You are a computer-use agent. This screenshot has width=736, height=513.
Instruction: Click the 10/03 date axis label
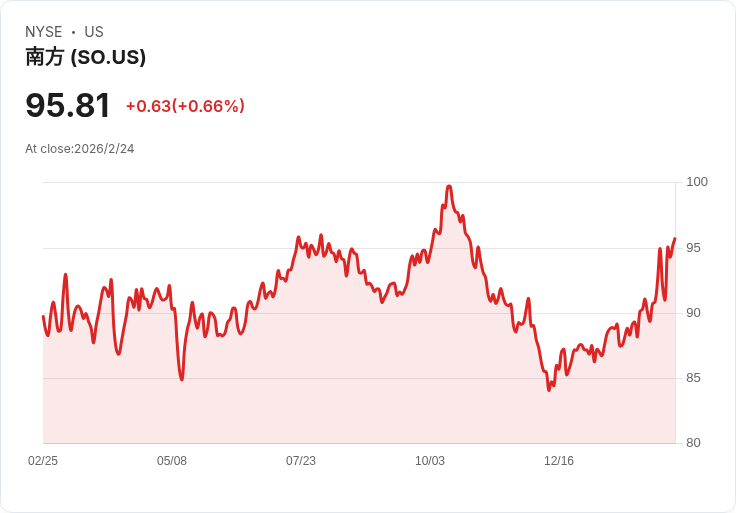[x=430, y=461]
